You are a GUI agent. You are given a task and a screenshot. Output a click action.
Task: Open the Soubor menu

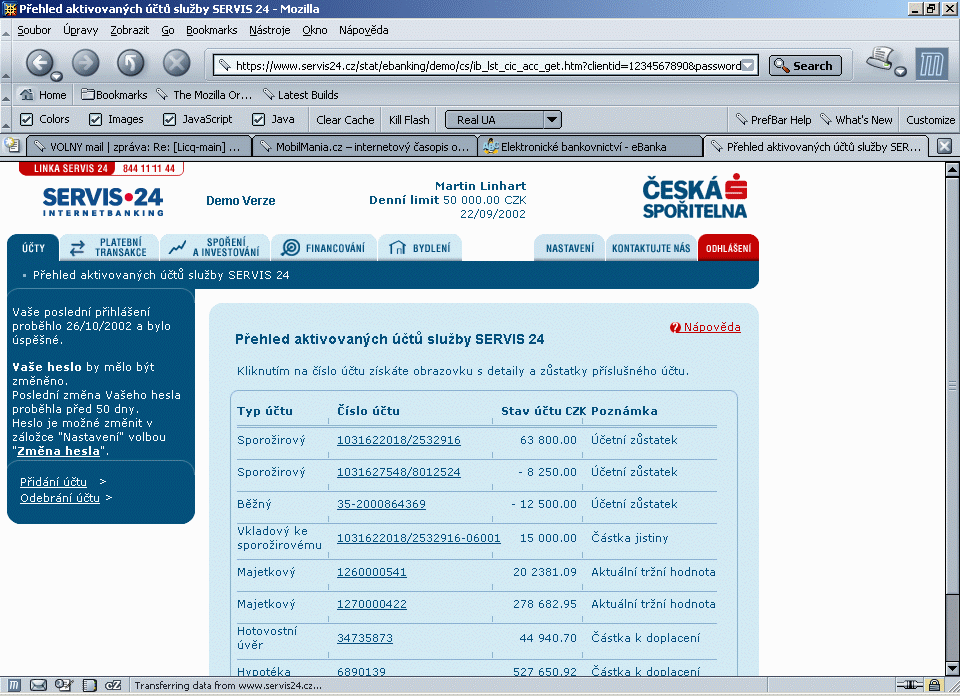(x=34, y=30)
